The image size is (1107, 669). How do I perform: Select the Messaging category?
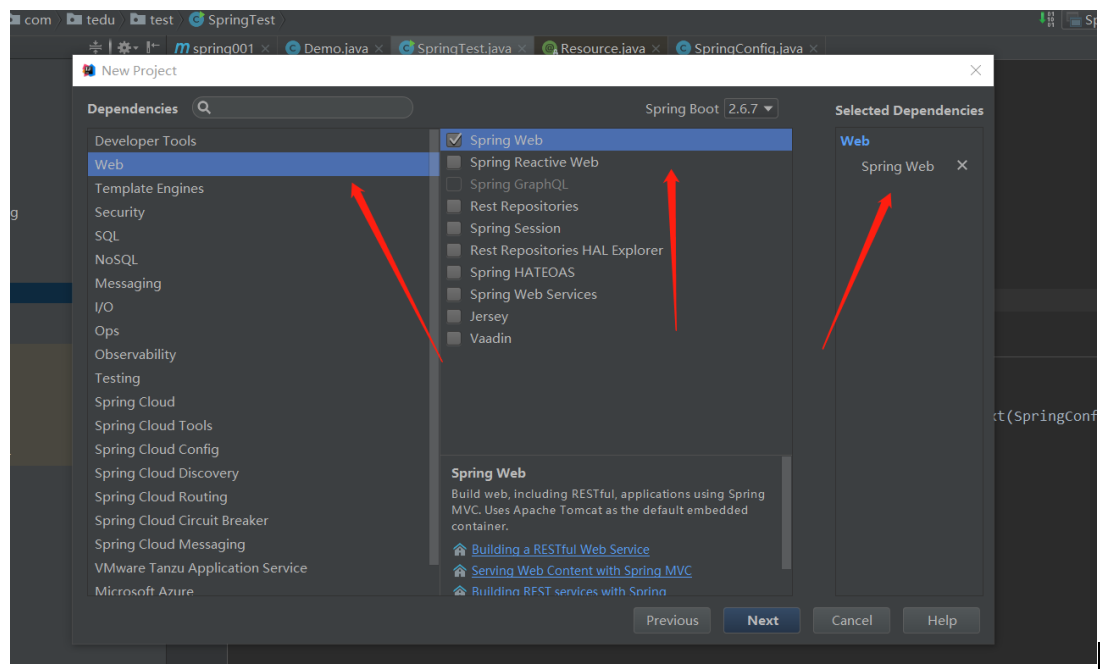(258, 283)
